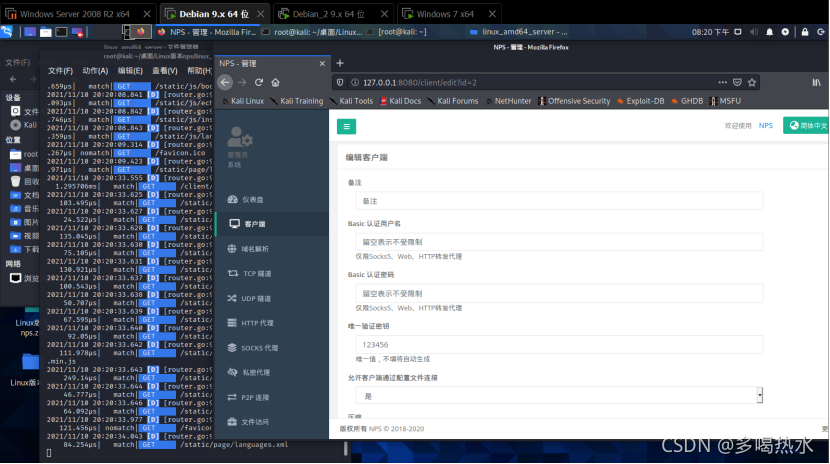Open the page actions three-dot menu
This screenshot has width=830, height=464.
pos(723,83)
